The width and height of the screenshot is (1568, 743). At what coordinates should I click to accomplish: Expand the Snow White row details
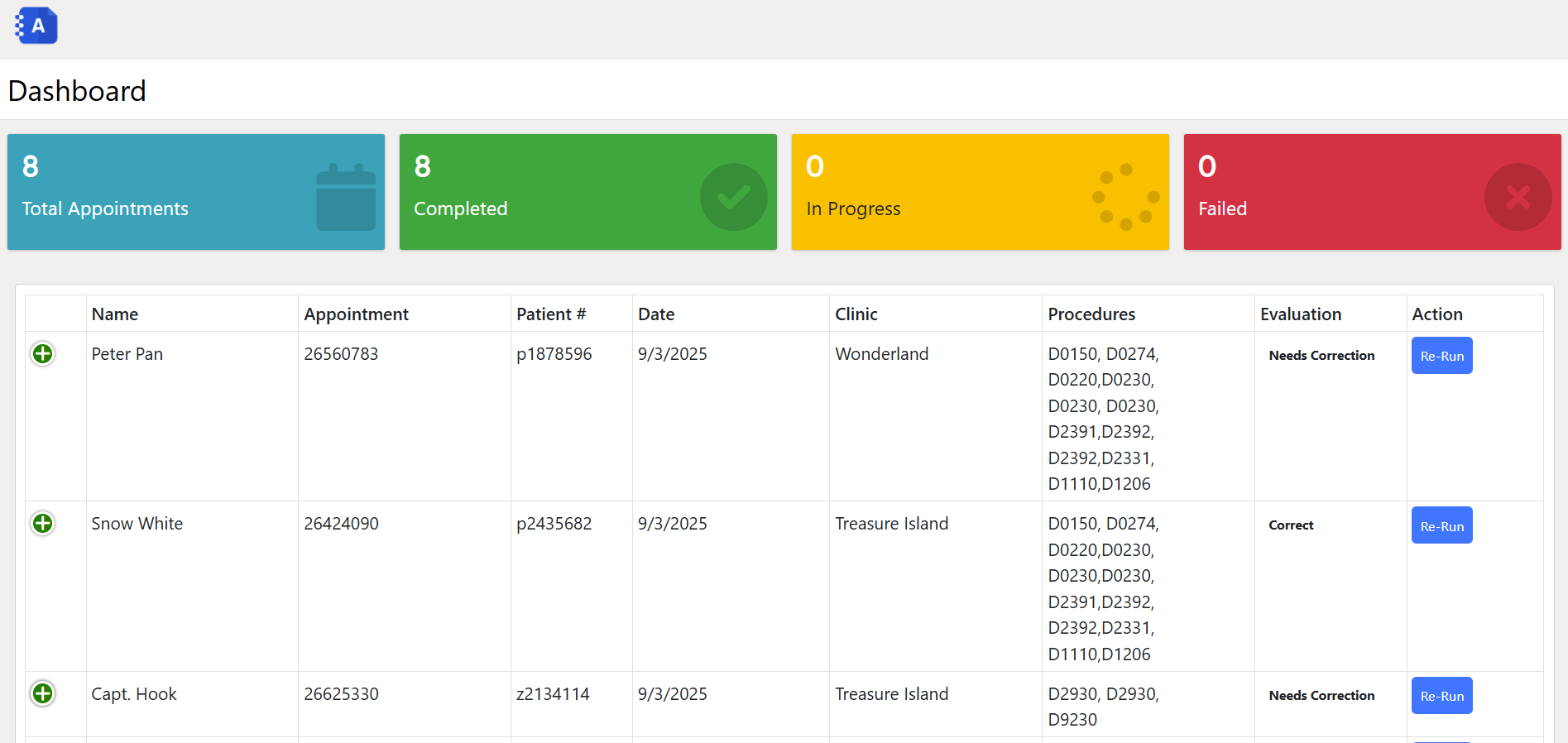(x=43, y=524)
